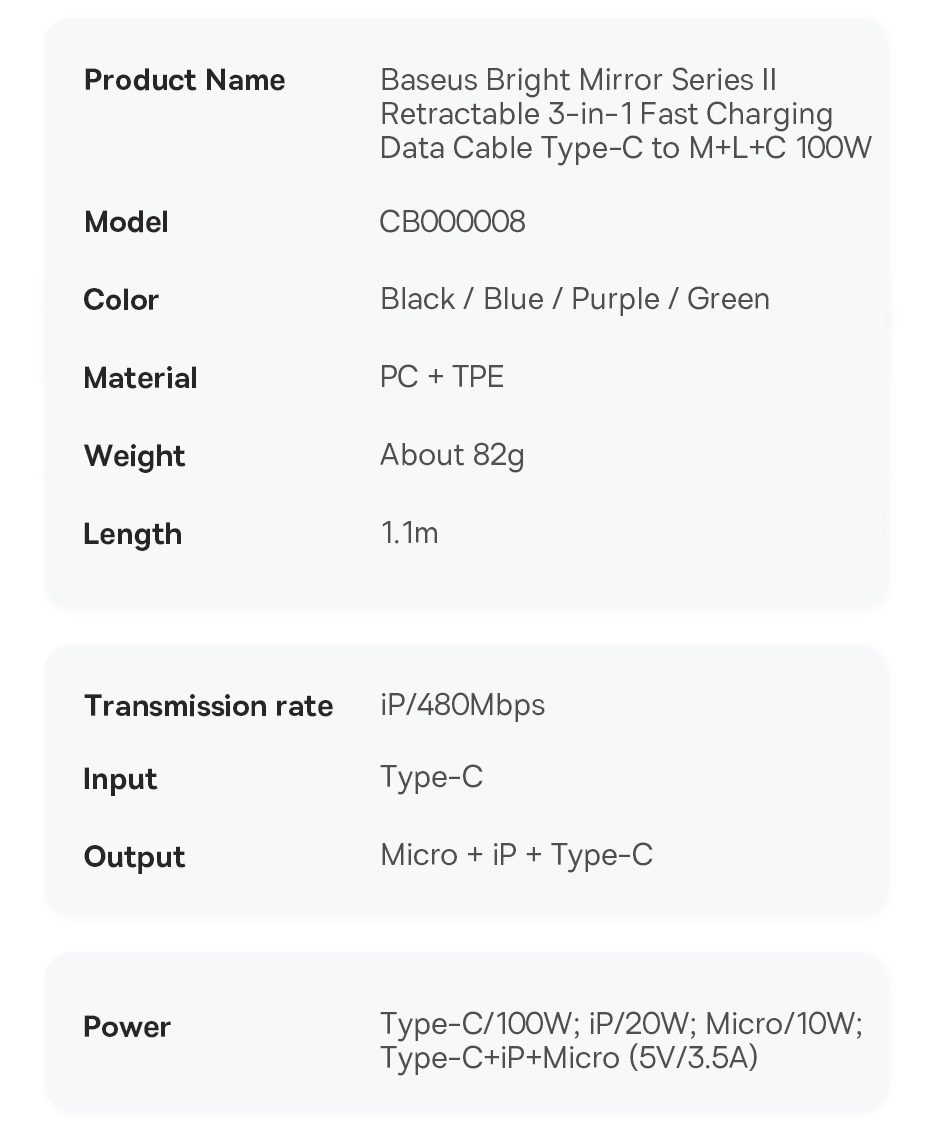The width and height of the screenshot is (930, 1147).
Task: Select the Baseus Bright Mirror product title text
Action: coord(625,114)
